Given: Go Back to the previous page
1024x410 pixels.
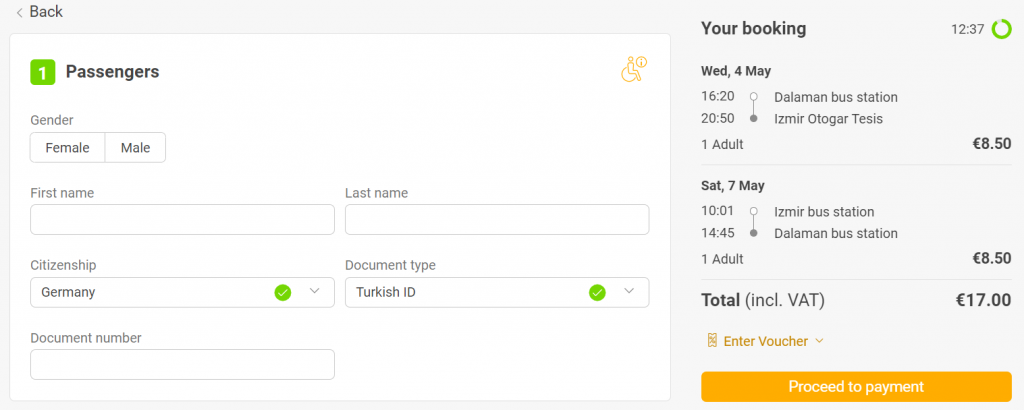Looking at the screenshot, I should (39, 12).
